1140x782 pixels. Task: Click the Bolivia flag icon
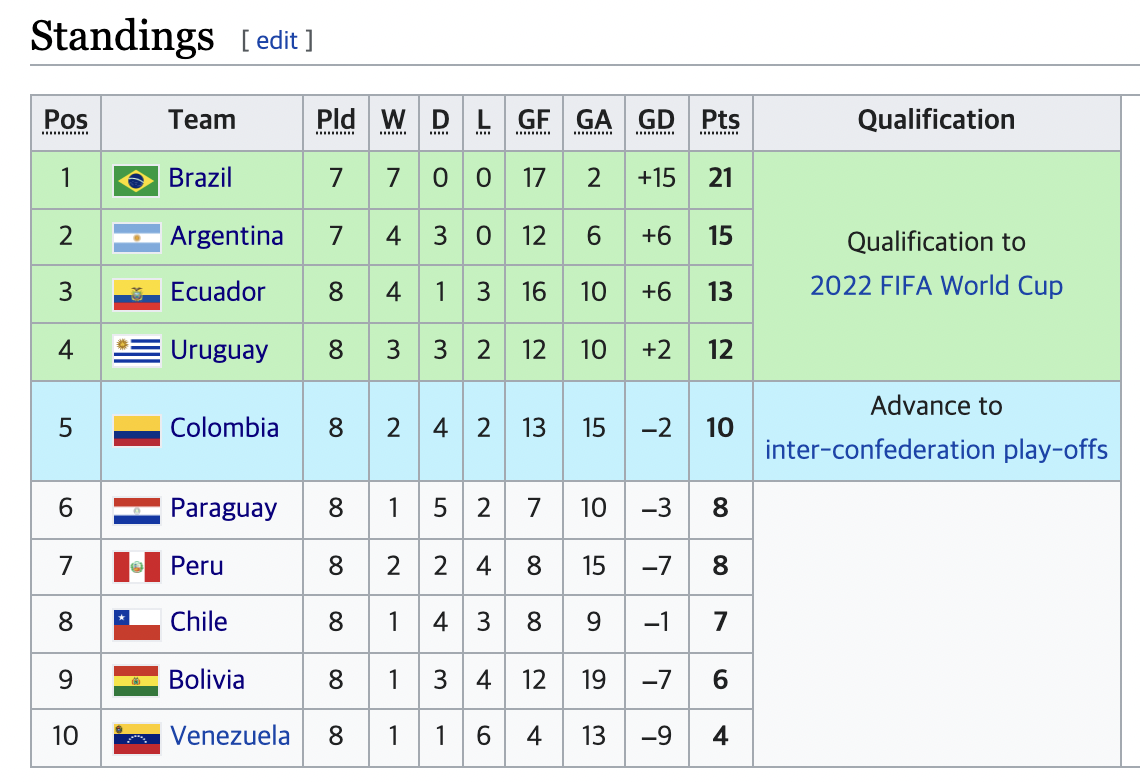(x=136, y=681)
